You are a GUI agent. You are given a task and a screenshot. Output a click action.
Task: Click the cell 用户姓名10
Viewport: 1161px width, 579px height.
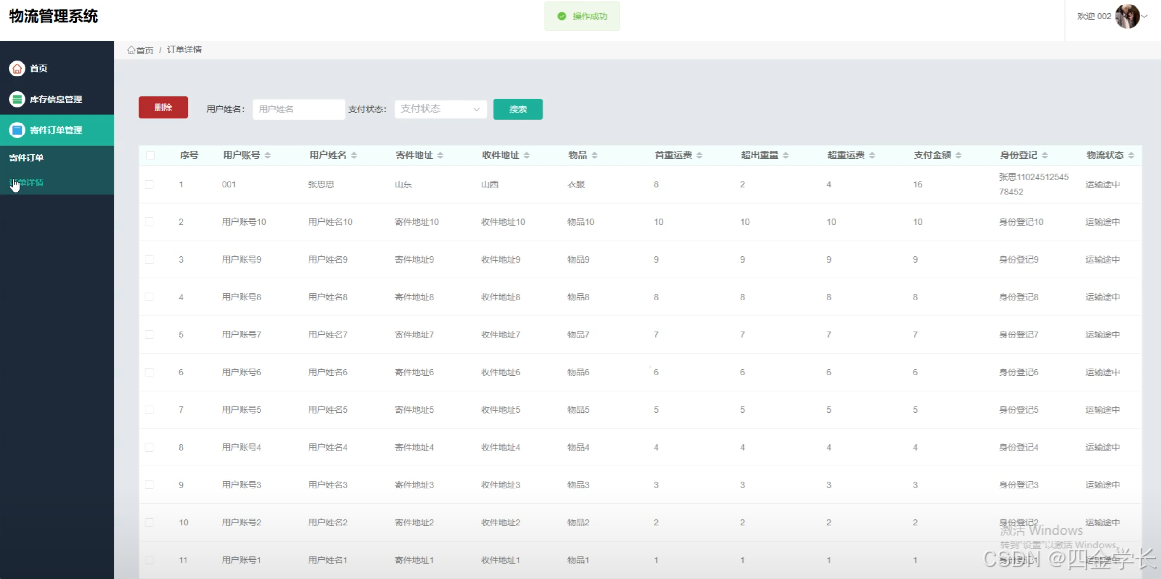pyautogui.click(x=330, y=221)
